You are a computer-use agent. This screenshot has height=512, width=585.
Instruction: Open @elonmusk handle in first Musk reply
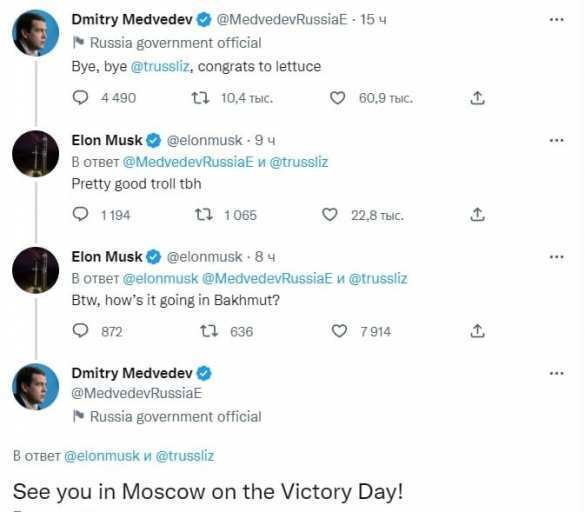point(204,141)
